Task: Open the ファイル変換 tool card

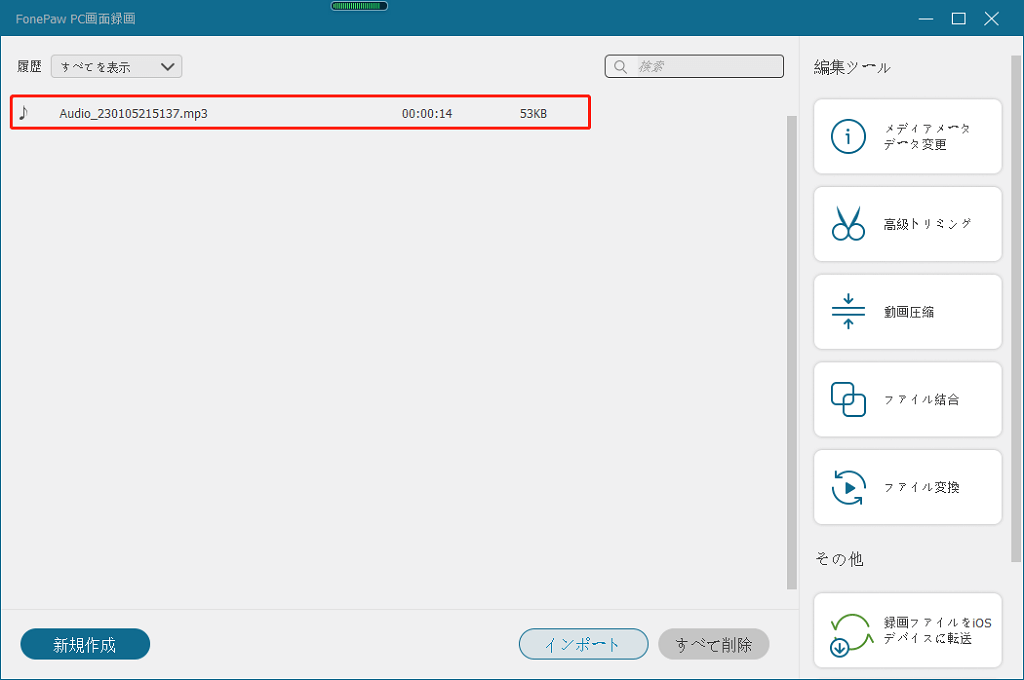Action: coord(907,487)
